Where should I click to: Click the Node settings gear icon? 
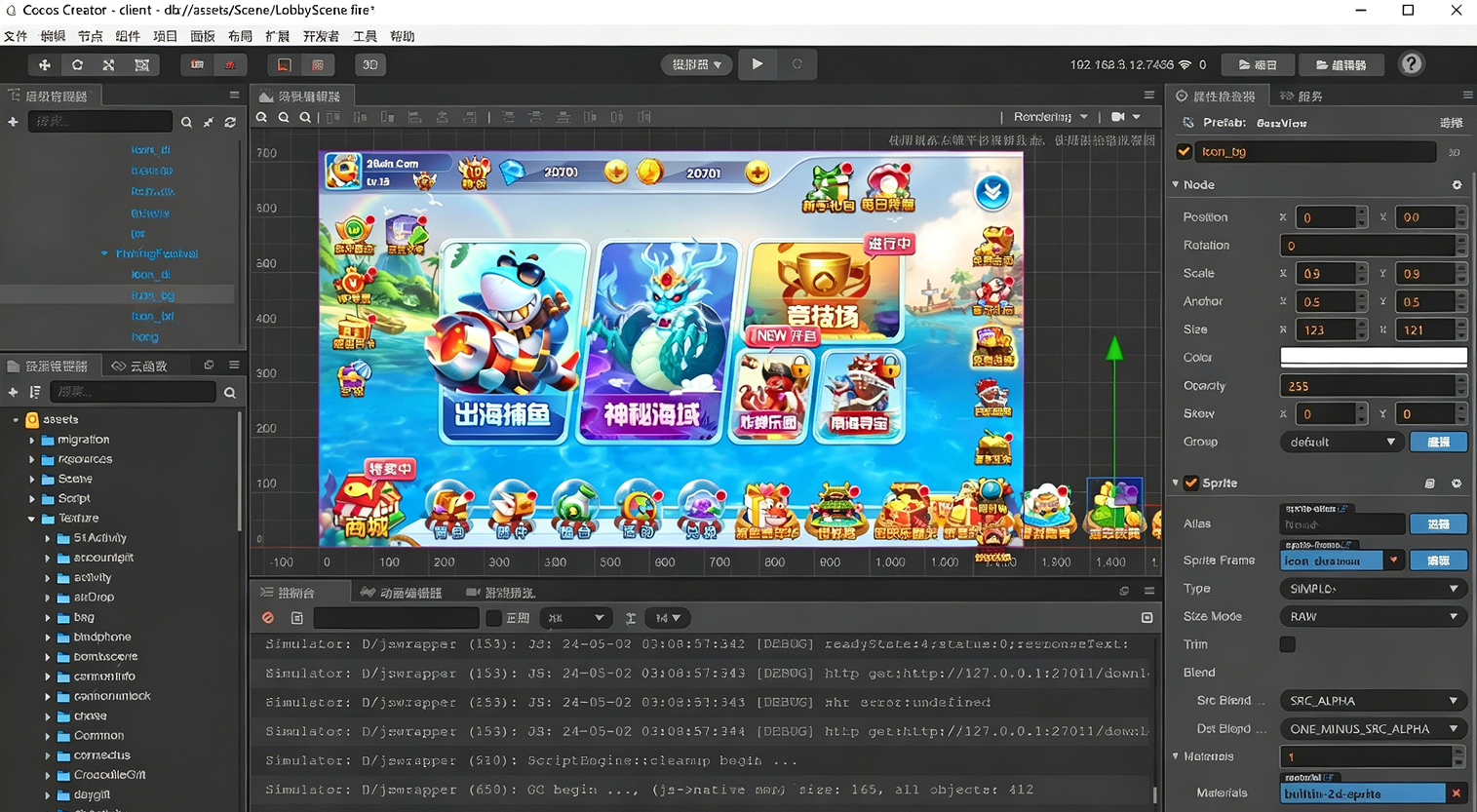tap(1457, 185)
